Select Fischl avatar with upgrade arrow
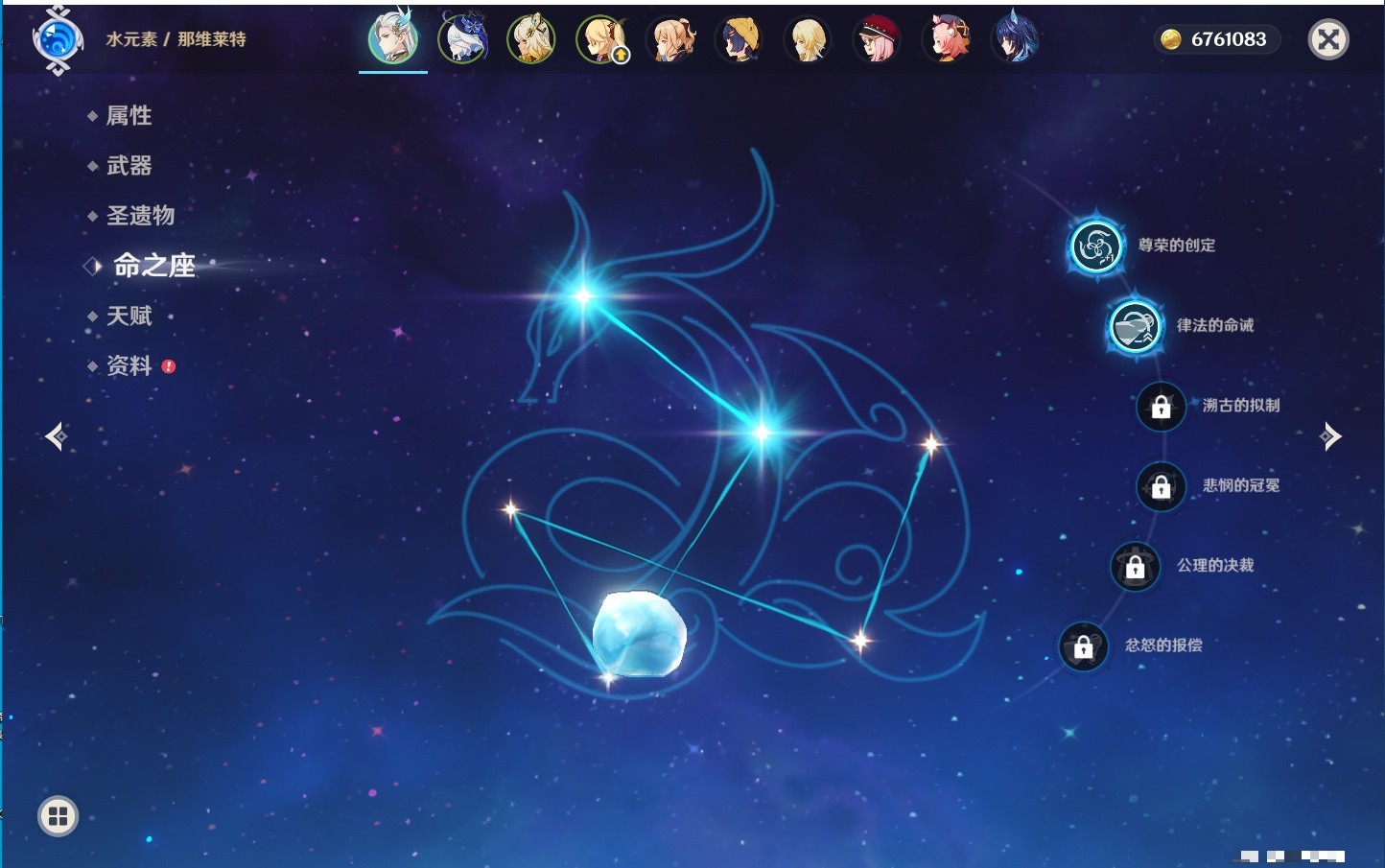 click(x=601, y=39)
